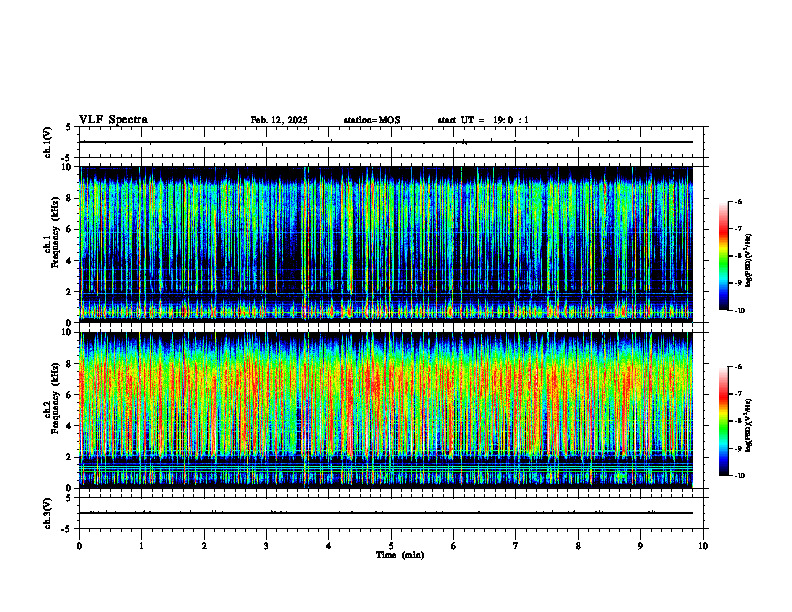The image size is (792, 612).
Task: Click the "Time (min)" axis label
Action: pyautogui.click(x=400, y=555)
